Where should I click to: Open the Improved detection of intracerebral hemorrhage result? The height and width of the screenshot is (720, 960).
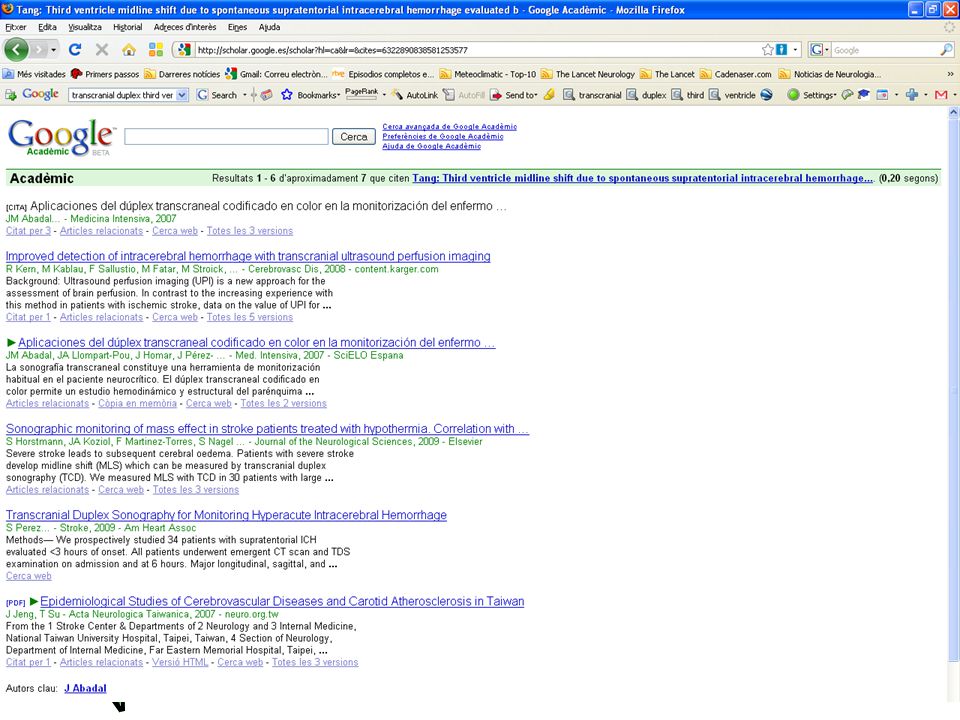coord(248,256)
